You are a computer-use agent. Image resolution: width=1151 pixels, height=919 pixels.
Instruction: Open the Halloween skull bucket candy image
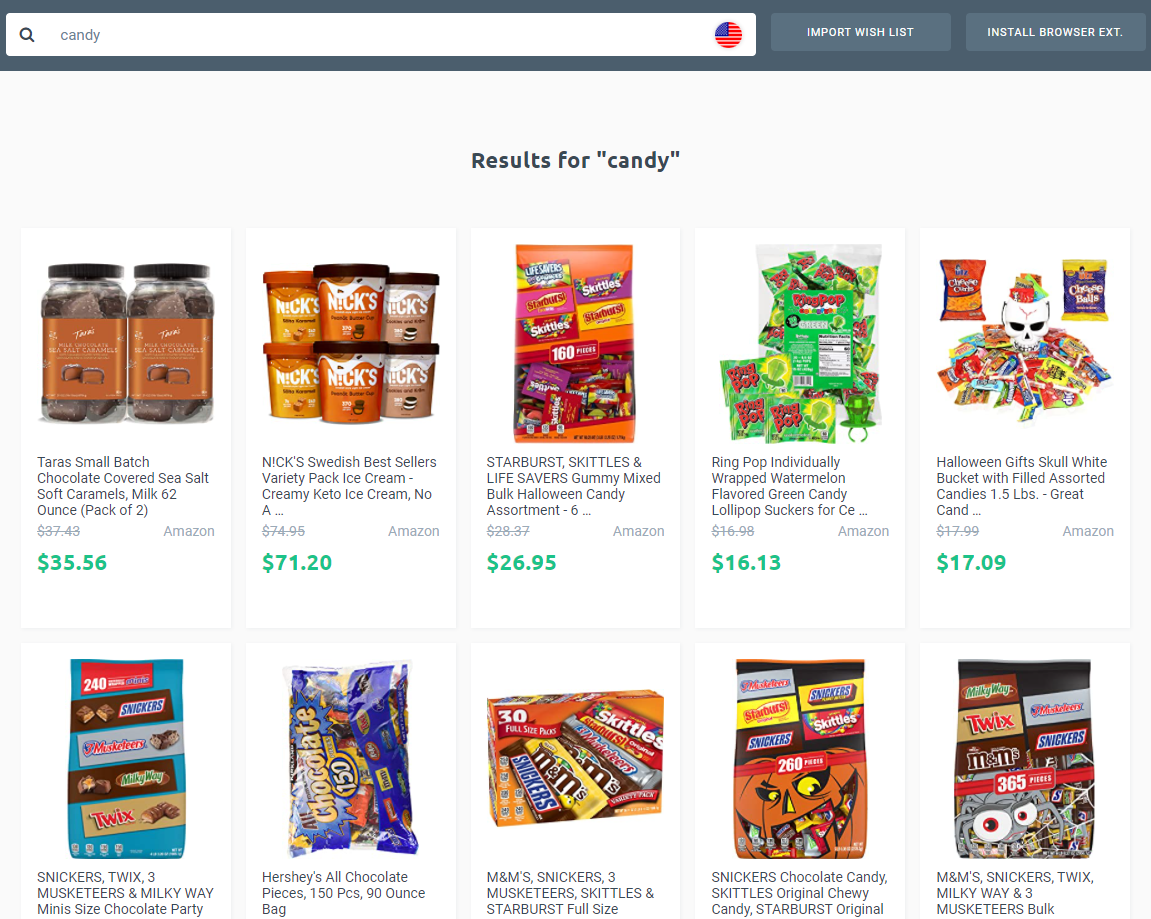pyautogui.click(x=1025, y=342)
